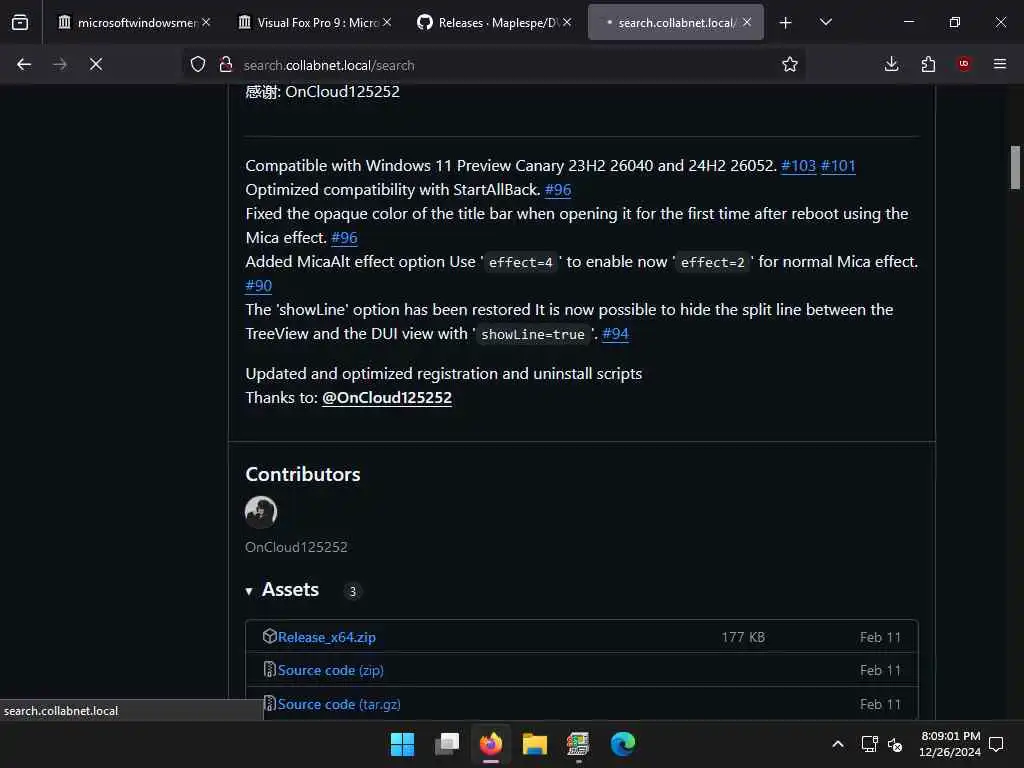Click the Release_x64.zip package icon
The height and width of the screenshot is (768, 1024).
[269, 636]
